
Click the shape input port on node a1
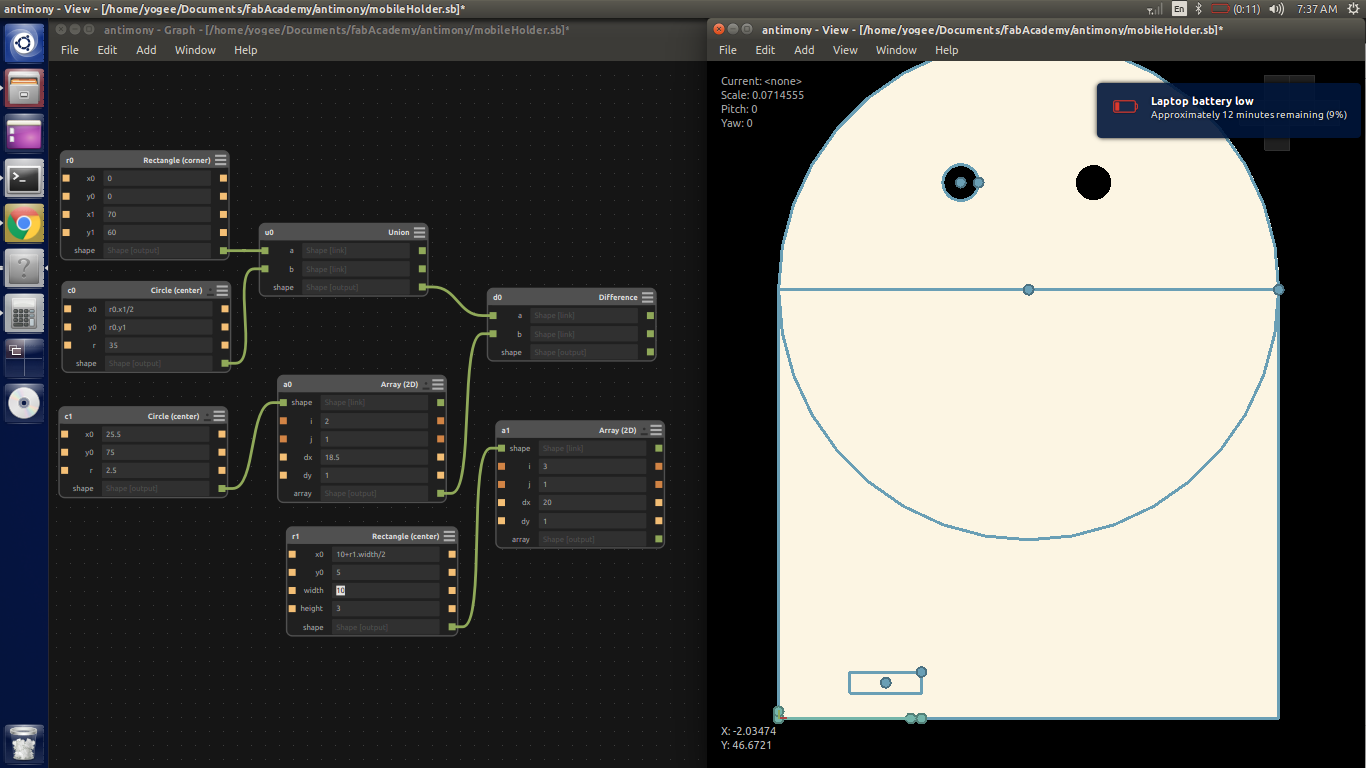pos(502,448)
